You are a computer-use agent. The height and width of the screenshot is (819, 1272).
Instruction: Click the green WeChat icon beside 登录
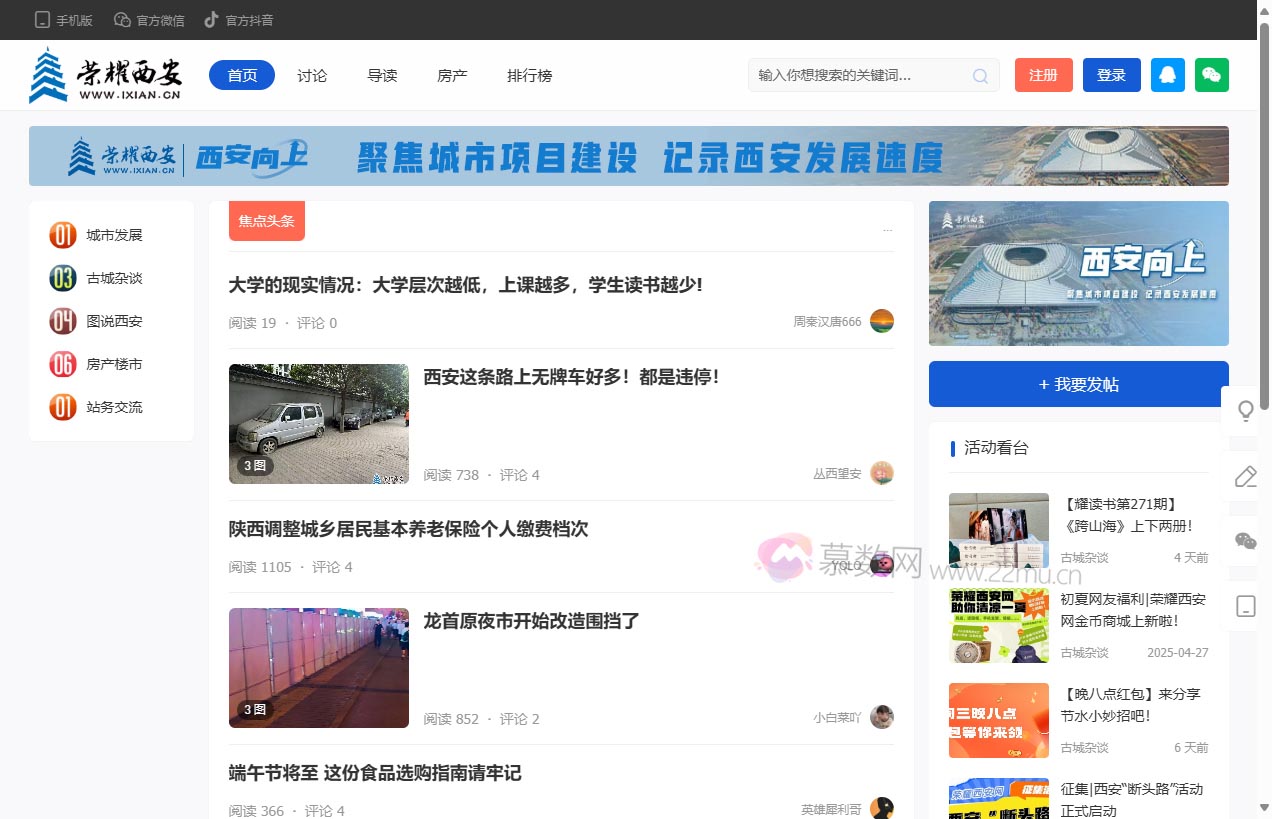click(x=1211, y=75)
